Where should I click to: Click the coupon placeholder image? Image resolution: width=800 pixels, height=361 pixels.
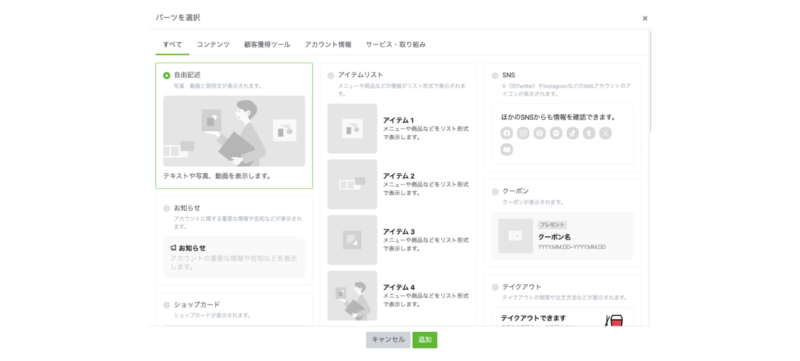515,236
